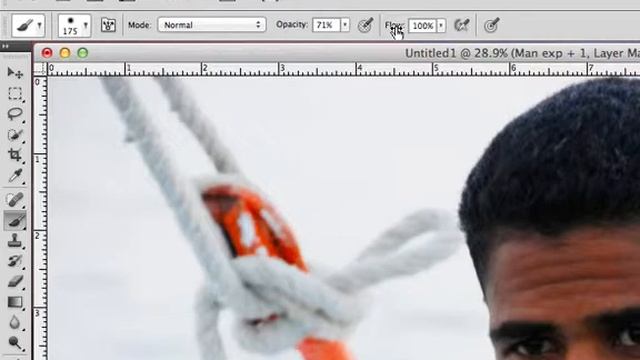The height and width of the screenshot is (360, 640).
Task: Select the Rectangular Marquee tool
Action: 15,93
